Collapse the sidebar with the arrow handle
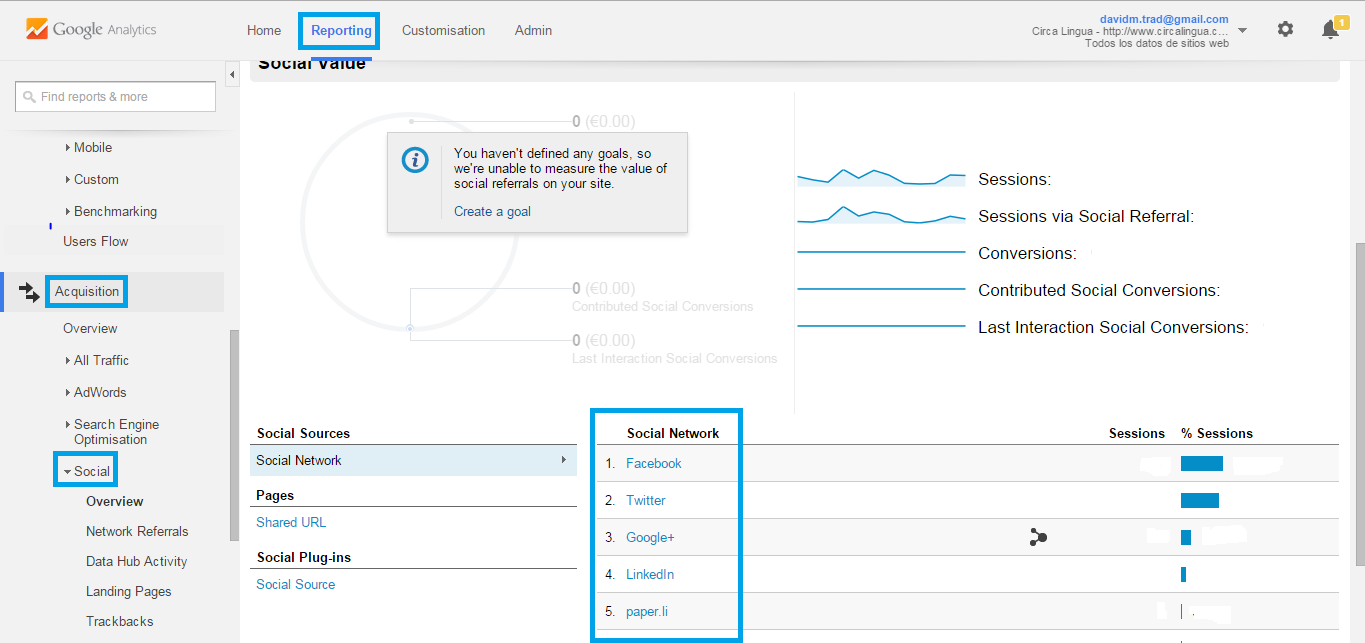 232,75
